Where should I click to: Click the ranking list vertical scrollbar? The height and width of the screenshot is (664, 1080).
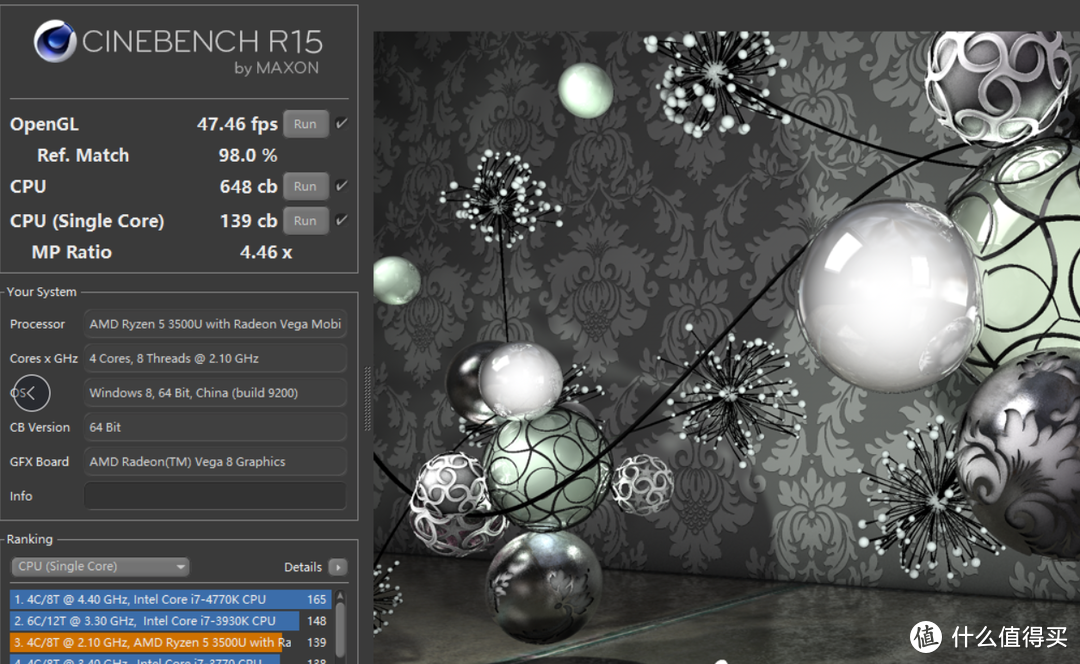click(x=340, y=630)
